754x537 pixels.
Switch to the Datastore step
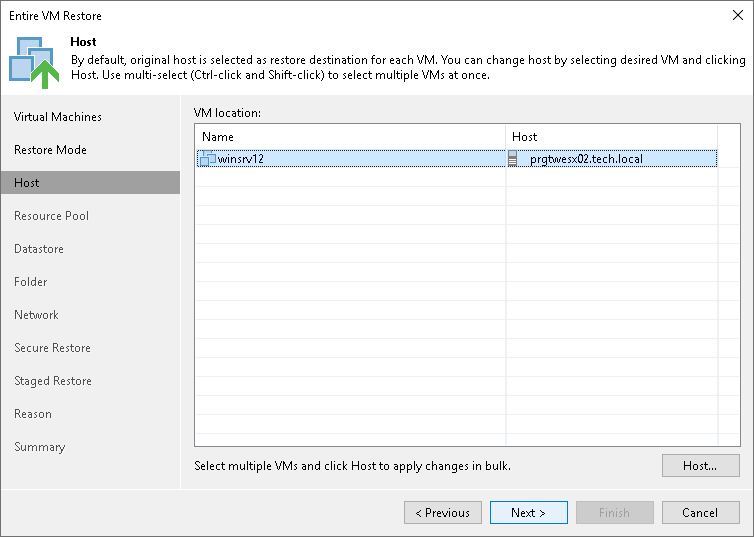click(x=39, y=249)
